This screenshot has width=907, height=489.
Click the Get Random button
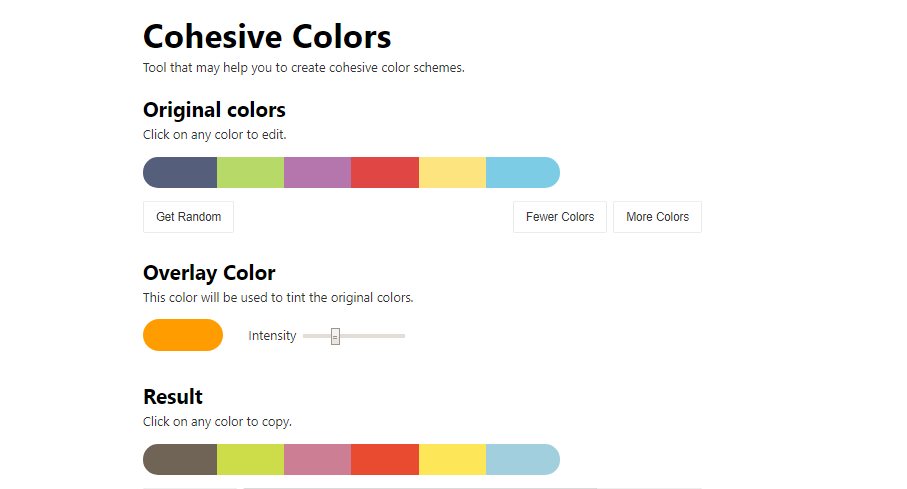pos(188,217)
